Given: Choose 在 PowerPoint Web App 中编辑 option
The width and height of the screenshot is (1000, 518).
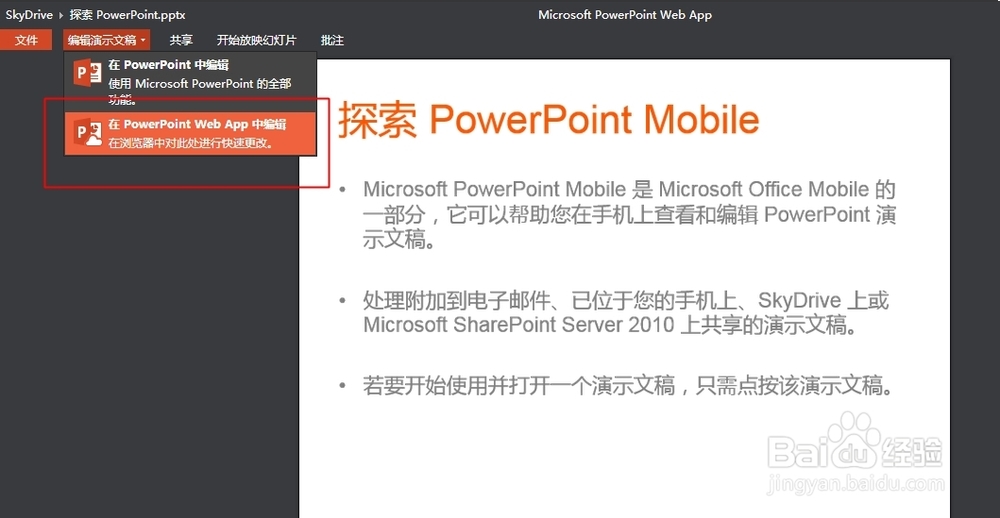Looking at the screenshot, I should (191, 133).
